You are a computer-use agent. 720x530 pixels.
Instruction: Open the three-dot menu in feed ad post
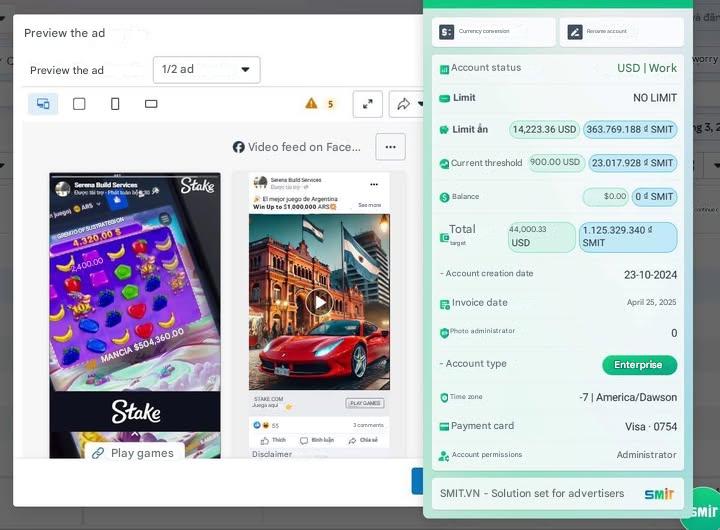click(374, 184)
